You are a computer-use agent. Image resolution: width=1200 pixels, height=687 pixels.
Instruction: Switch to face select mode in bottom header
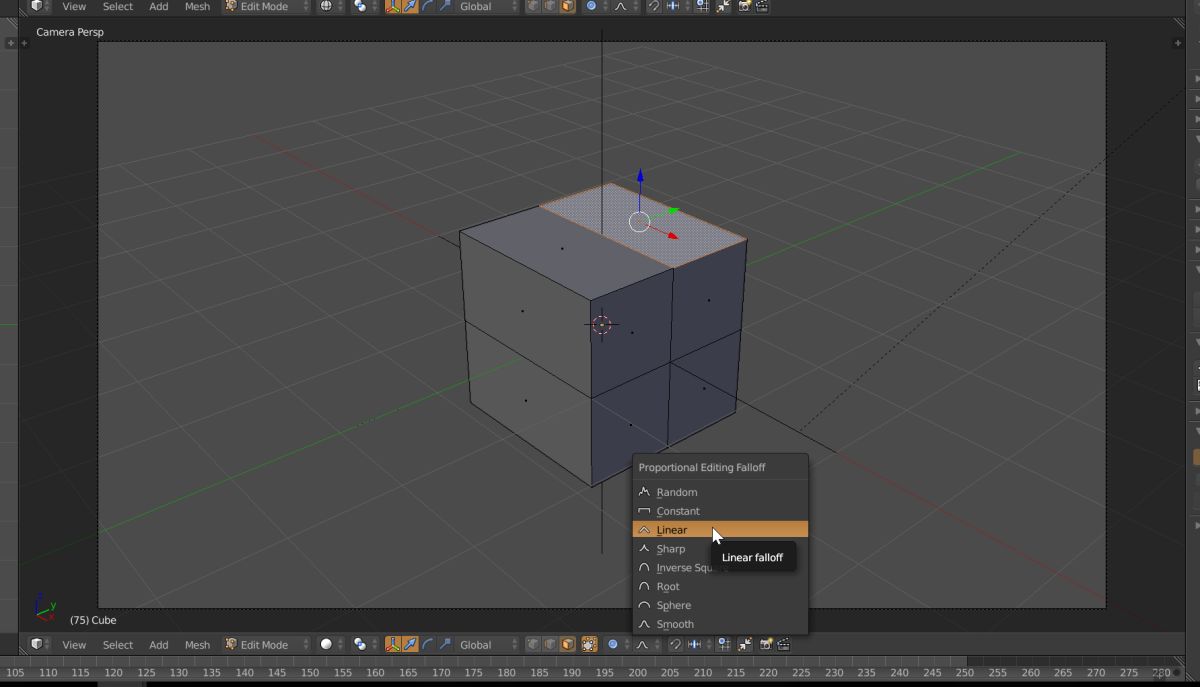pos(568,645)
